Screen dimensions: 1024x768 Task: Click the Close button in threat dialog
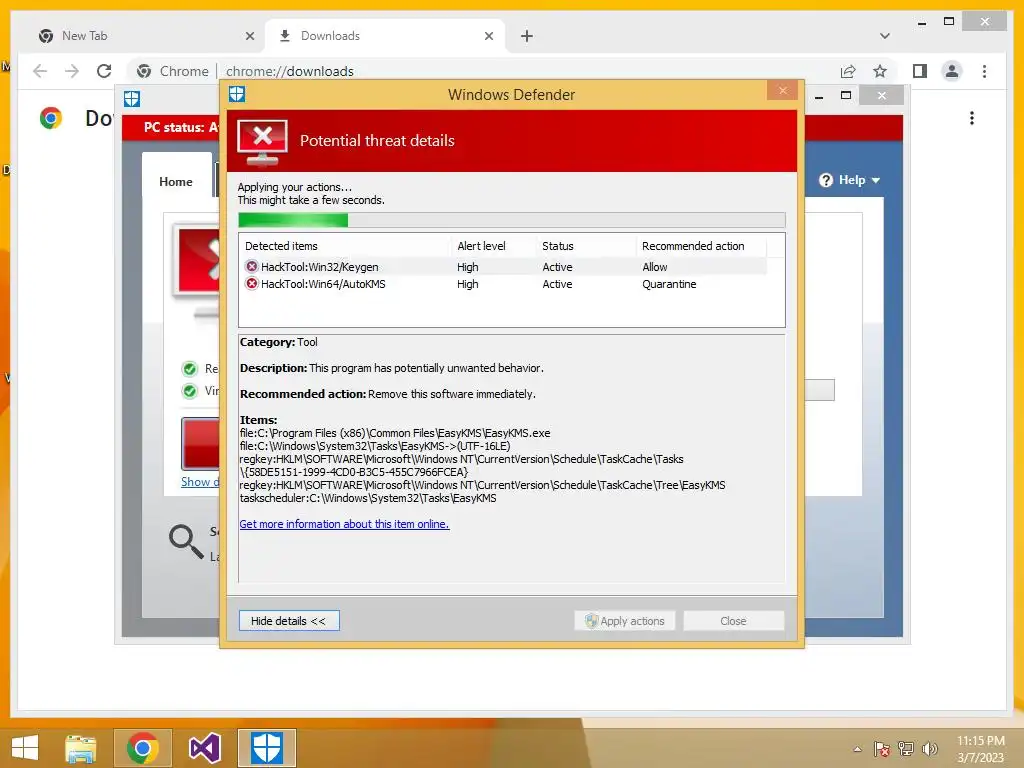(x=733, y=620)
